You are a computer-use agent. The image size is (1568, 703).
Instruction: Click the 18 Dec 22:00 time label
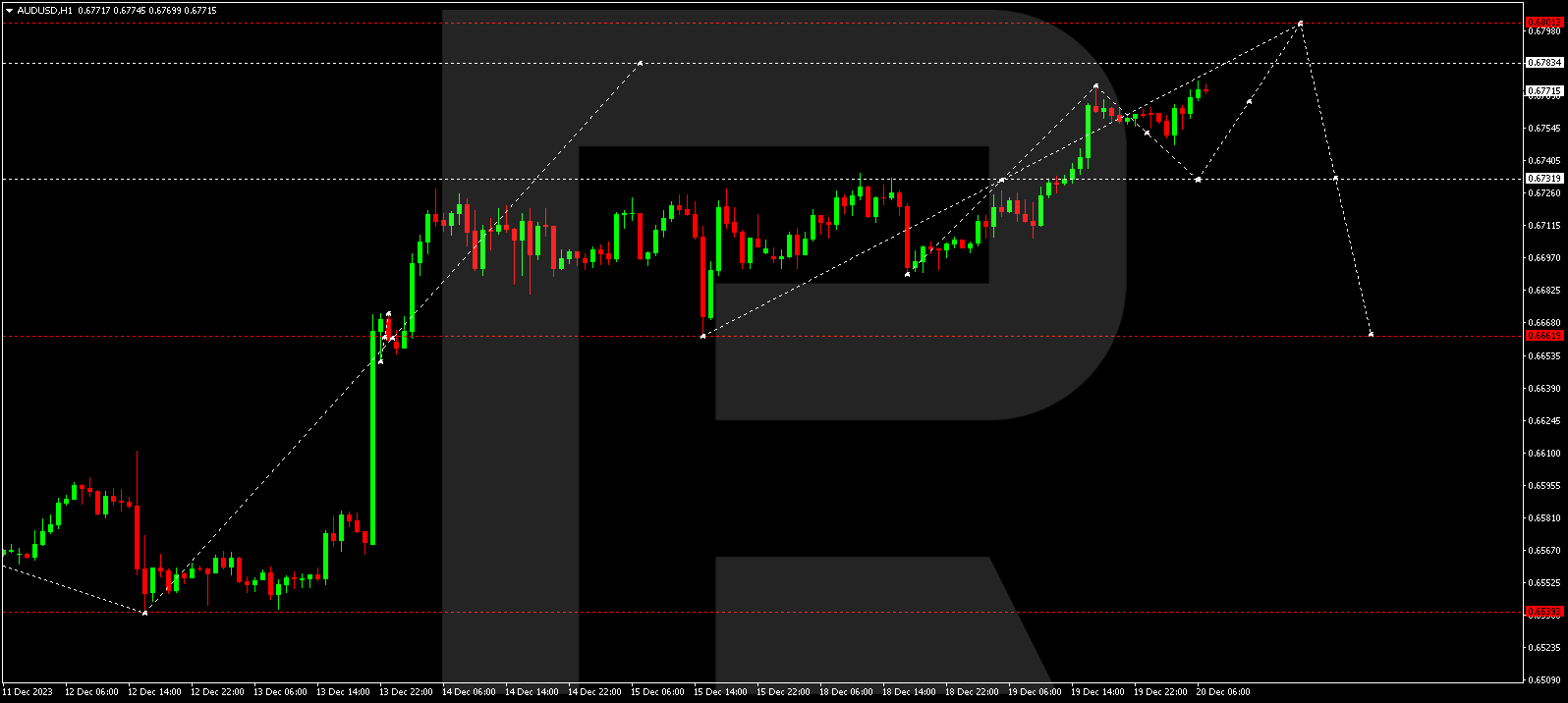click(972, 692)
